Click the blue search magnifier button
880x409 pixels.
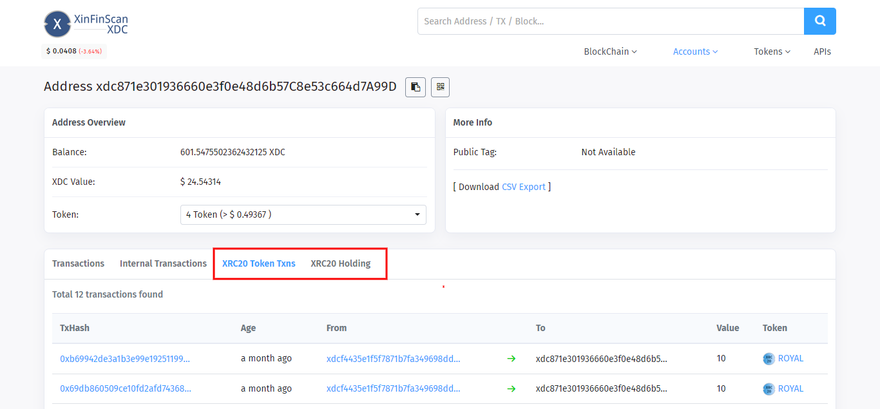(x=819, y=21)
